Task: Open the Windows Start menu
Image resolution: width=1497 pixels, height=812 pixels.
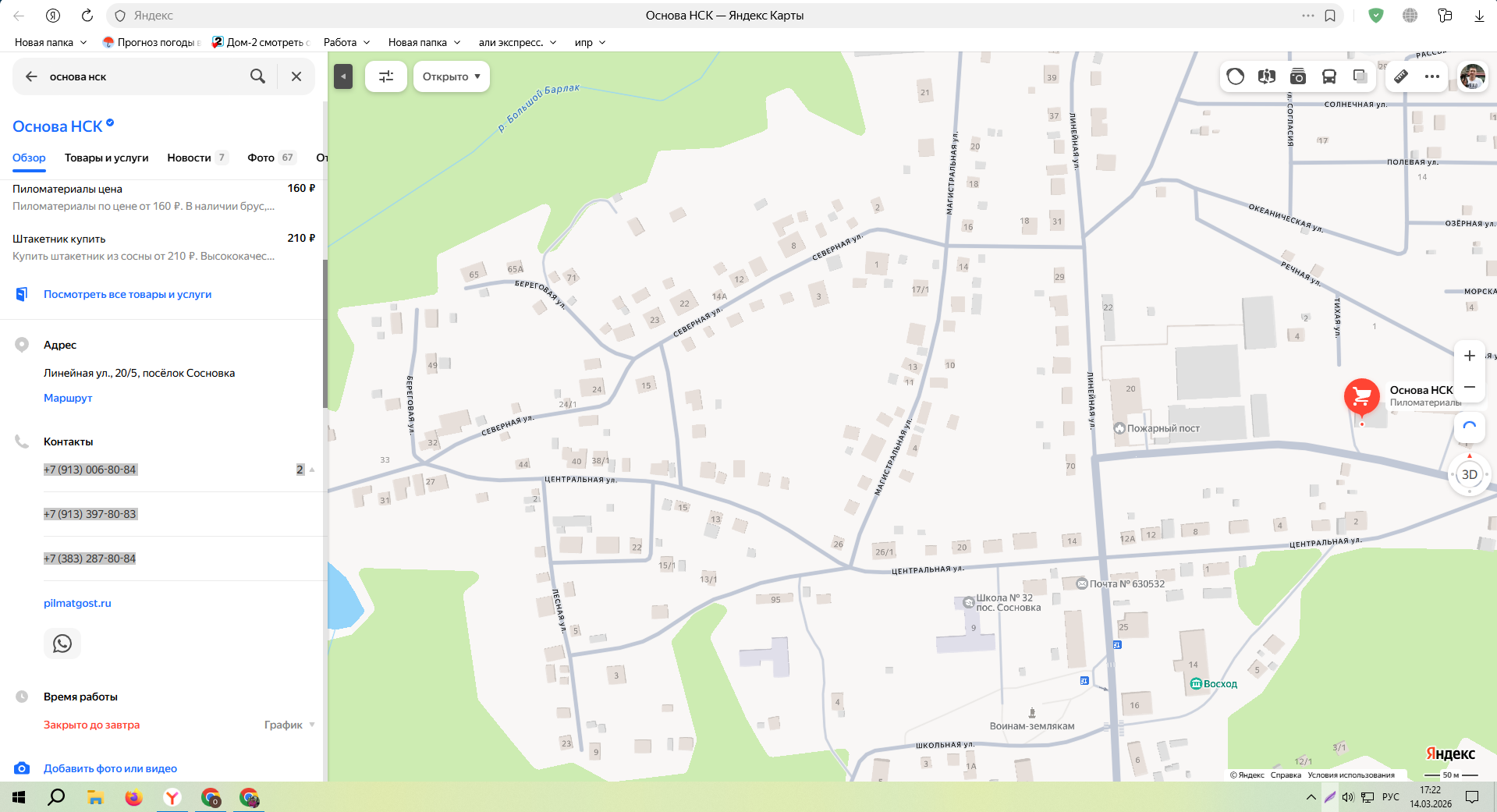Action: [19, 797]
